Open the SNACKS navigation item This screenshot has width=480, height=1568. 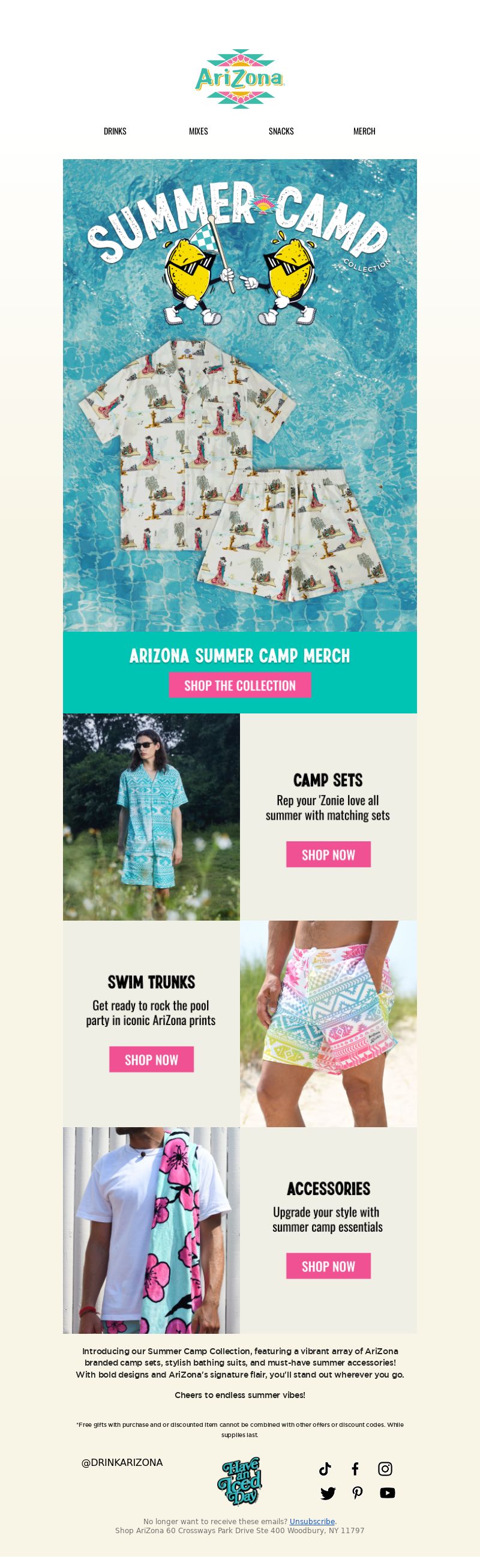pos(281,131)
